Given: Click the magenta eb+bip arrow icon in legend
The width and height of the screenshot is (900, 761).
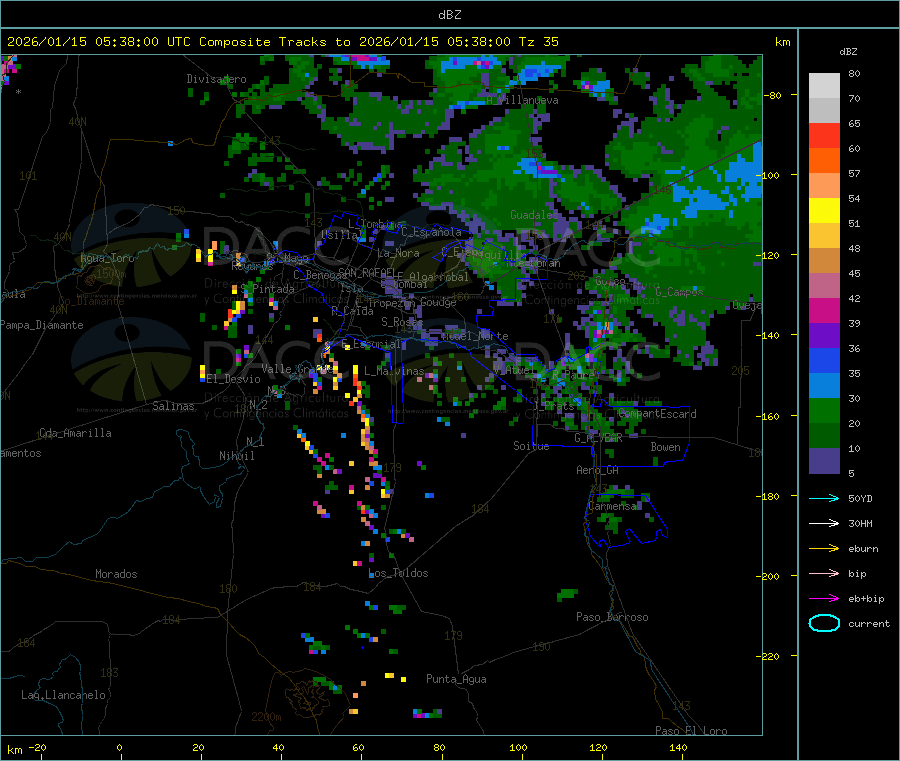Looking at the screenshot, I should 824,598.
